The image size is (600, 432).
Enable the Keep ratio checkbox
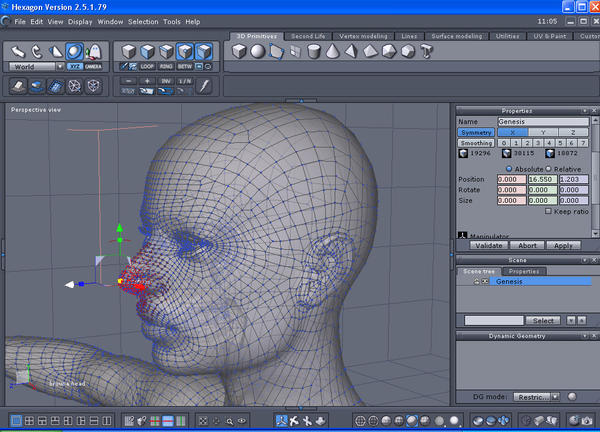[x=548, y=211]
